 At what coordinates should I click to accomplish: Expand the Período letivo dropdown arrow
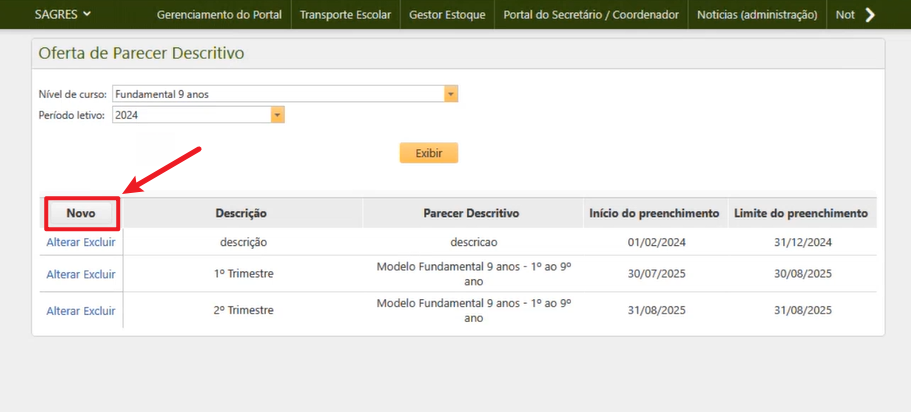278,115
